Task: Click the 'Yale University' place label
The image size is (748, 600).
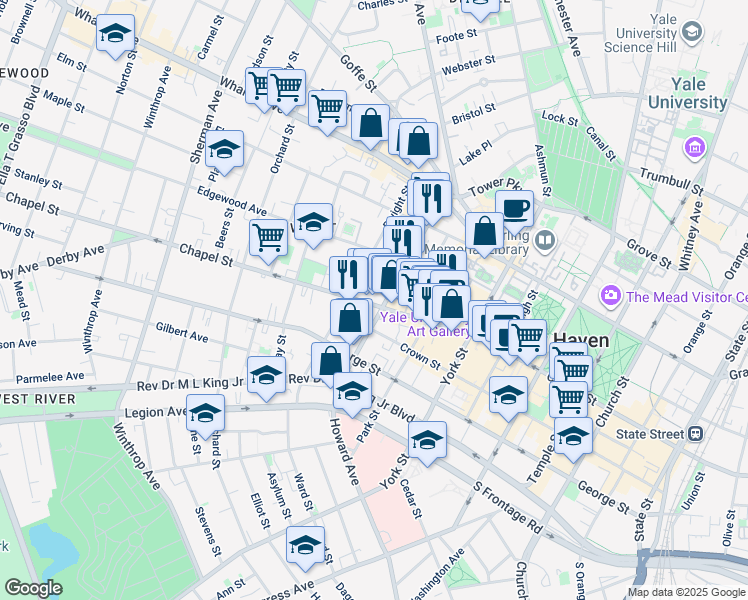Action: pos(687,93)
